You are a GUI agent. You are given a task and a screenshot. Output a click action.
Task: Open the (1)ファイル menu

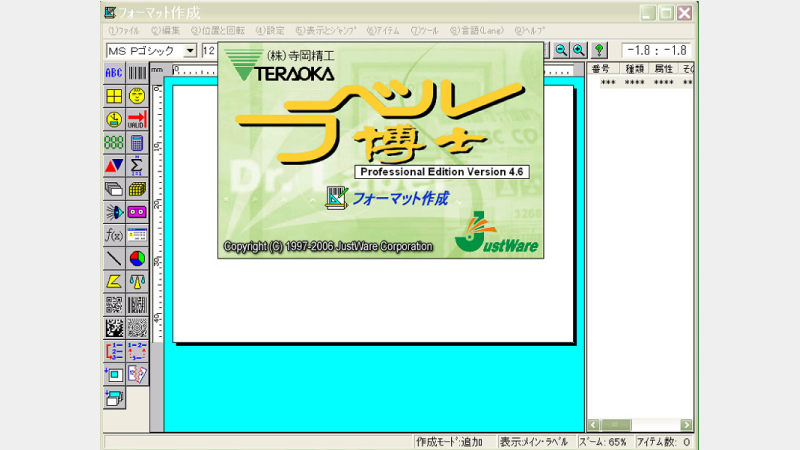[123, 31]
